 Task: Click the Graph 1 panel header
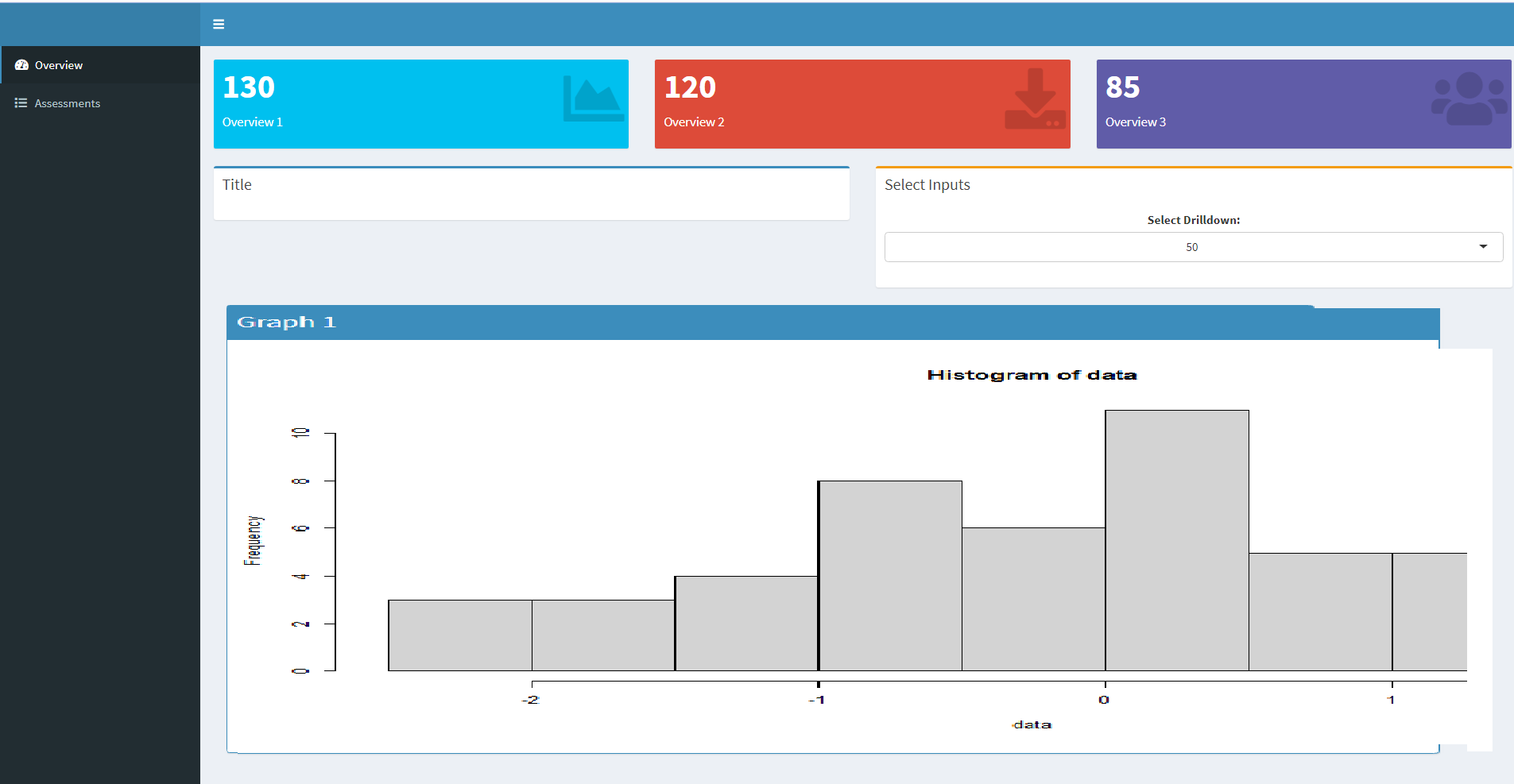[x=833, y=322]
